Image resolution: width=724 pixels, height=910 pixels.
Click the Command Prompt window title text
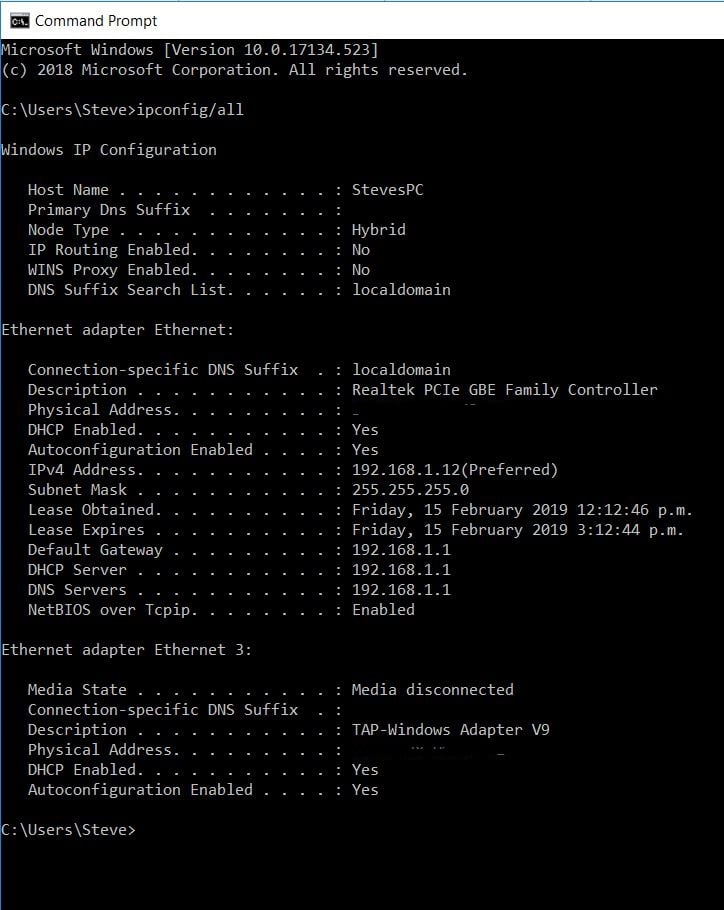[x=96, y=21]
